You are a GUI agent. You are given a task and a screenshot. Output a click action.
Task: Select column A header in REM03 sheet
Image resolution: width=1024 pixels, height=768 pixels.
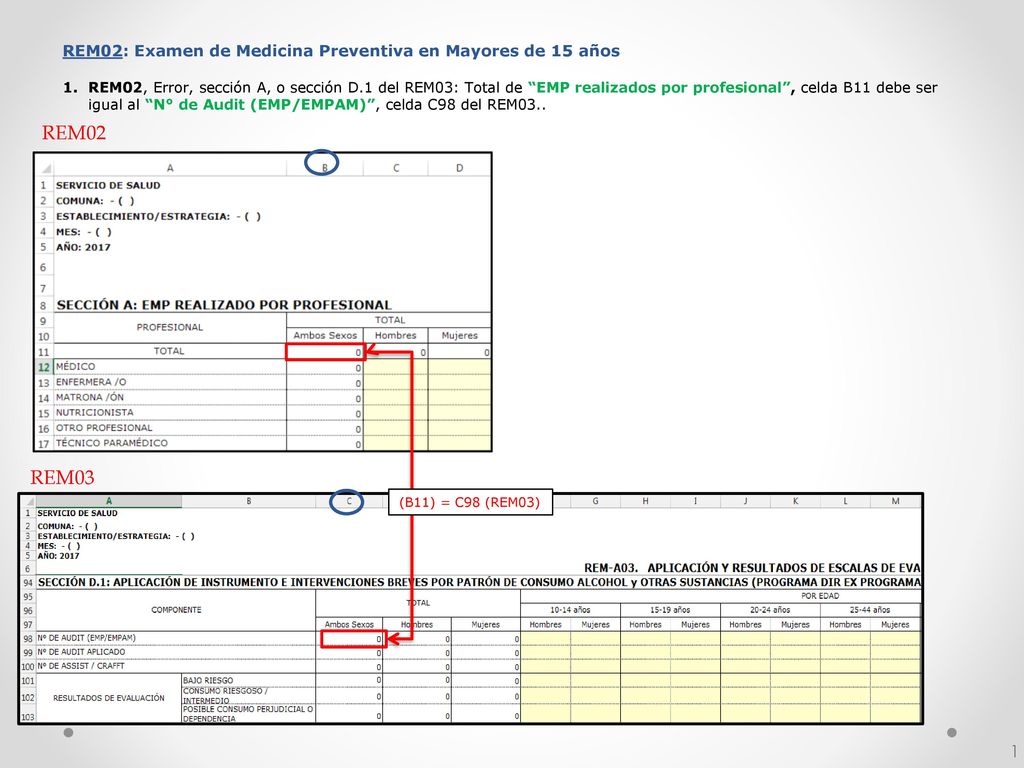click(108, 502)
